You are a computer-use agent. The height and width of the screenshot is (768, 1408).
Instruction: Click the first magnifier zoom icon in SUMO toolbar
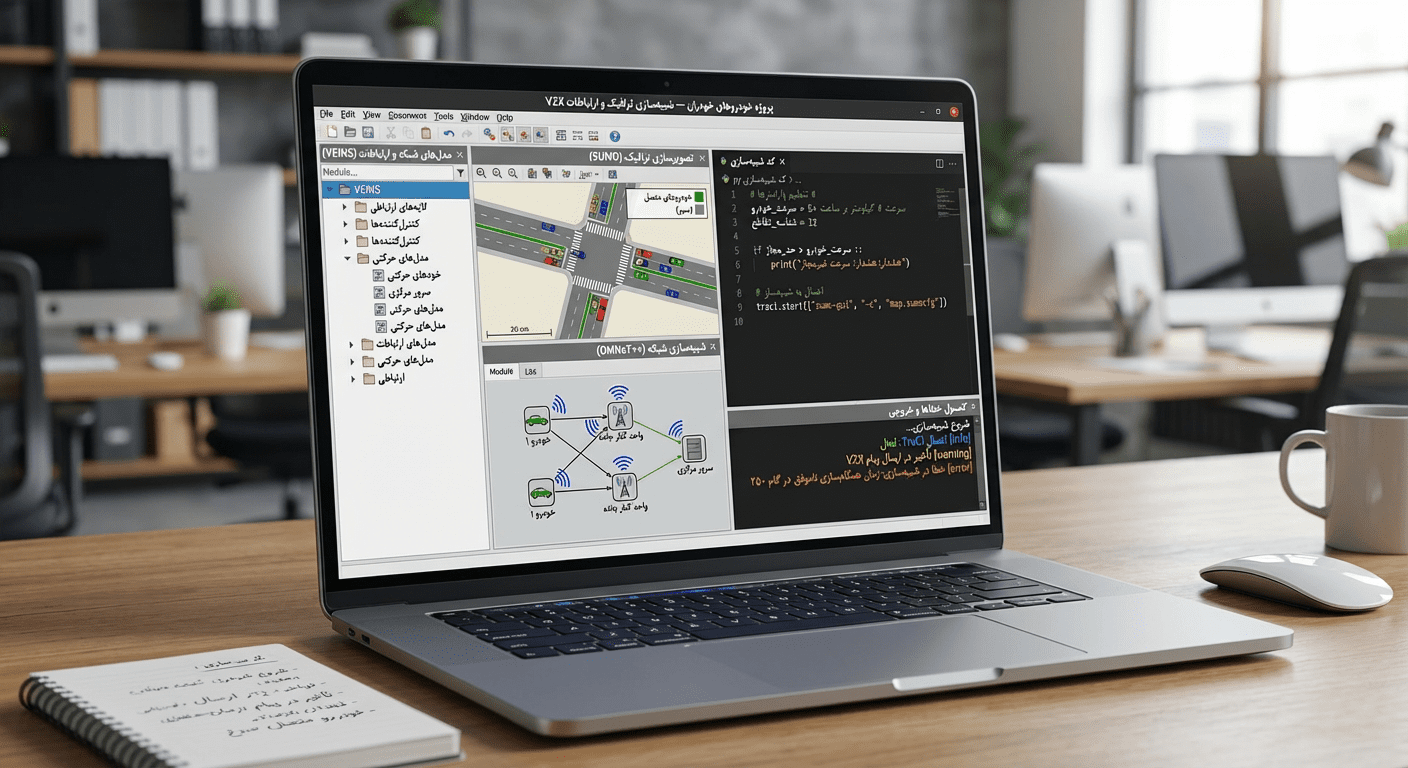pos(481,173)
